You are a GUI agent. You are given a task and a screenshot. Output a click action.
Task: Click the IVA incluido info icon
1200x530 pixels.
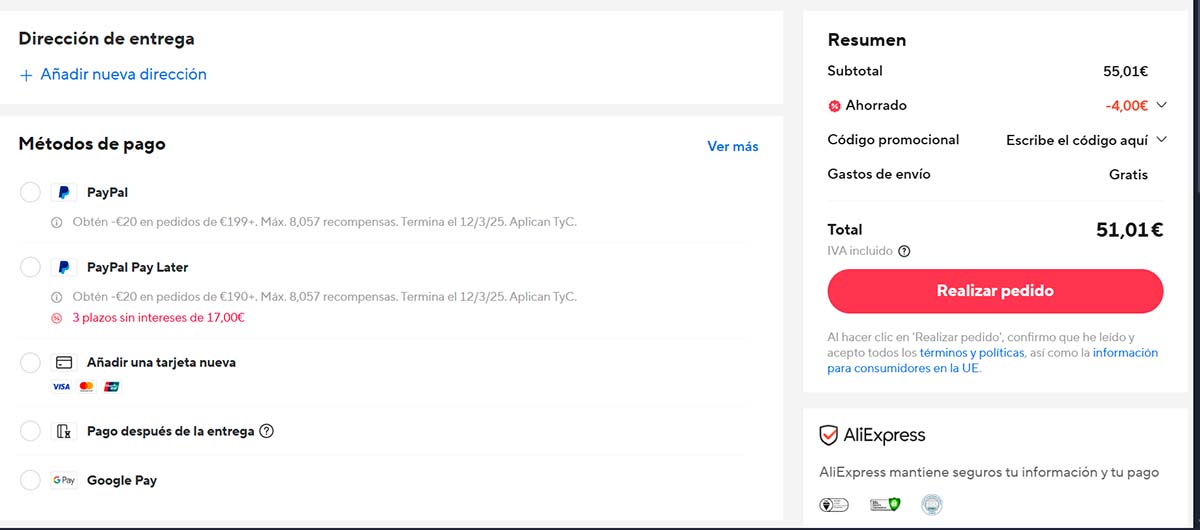(x=904, y=252)
